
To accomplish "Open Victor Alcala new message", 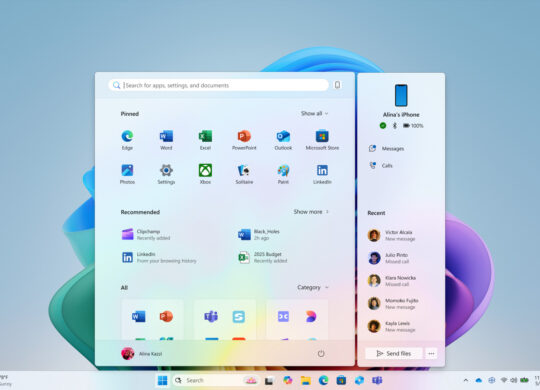I will 392,235.
